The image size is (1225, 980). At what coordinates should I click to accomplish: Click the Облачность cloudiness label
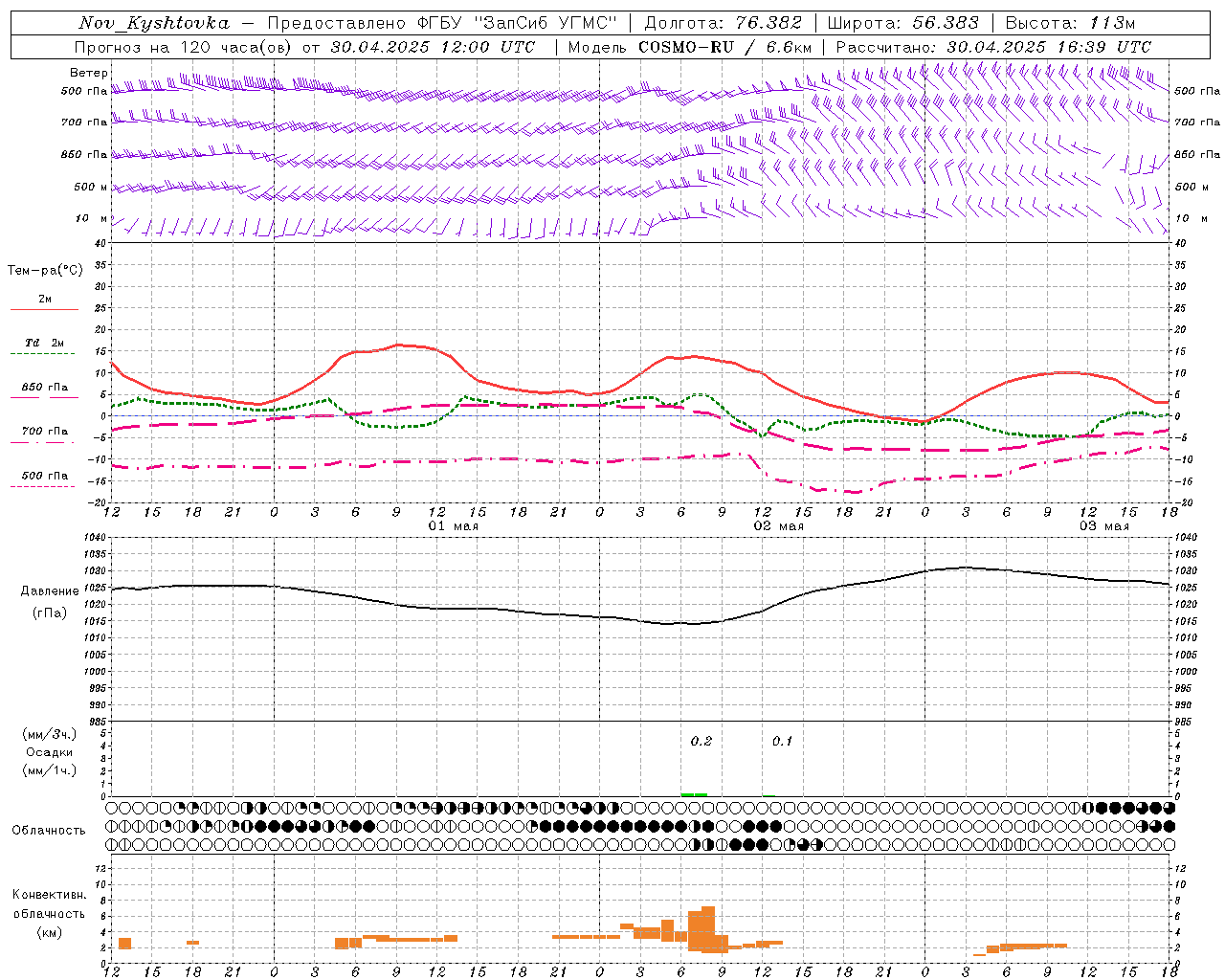49,830
